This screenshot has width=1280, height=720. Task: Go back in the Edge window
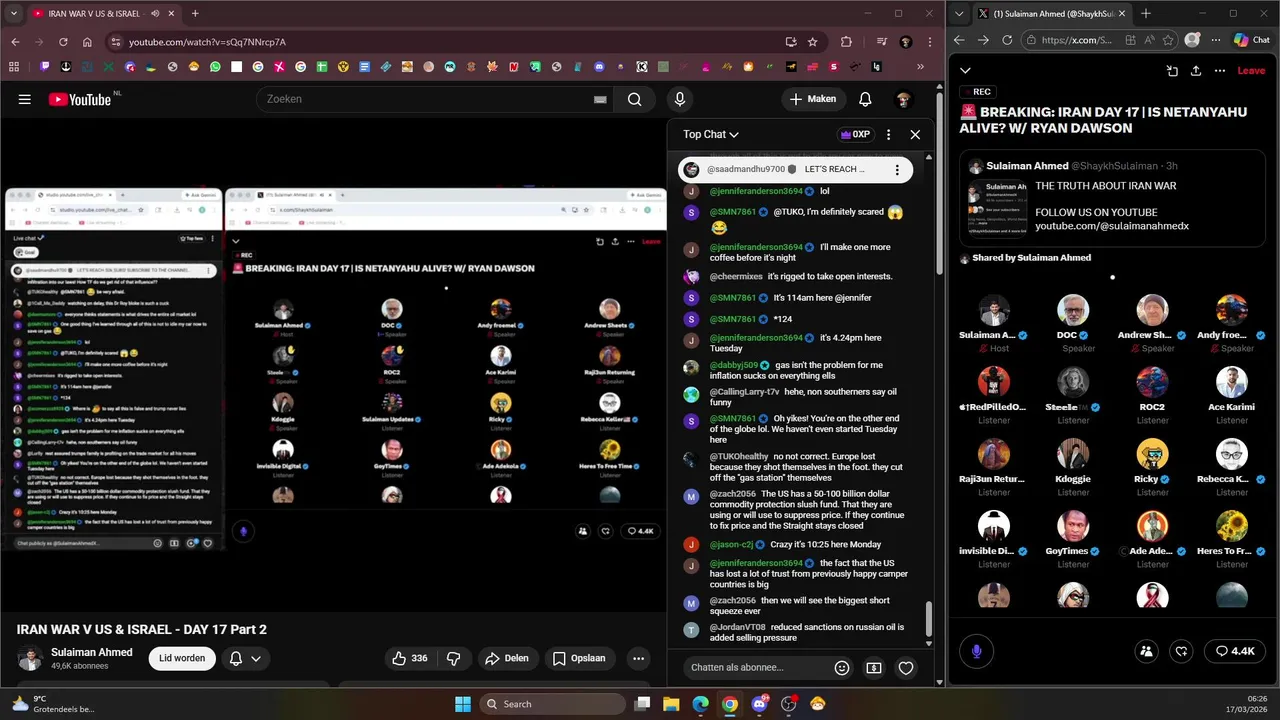959,40
